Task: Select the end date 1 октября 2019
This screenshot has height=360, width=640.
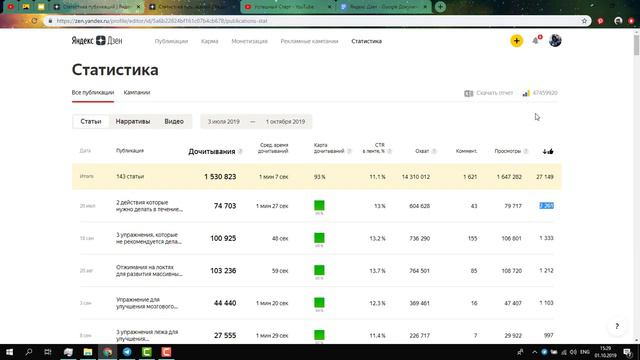Action: 285,122
